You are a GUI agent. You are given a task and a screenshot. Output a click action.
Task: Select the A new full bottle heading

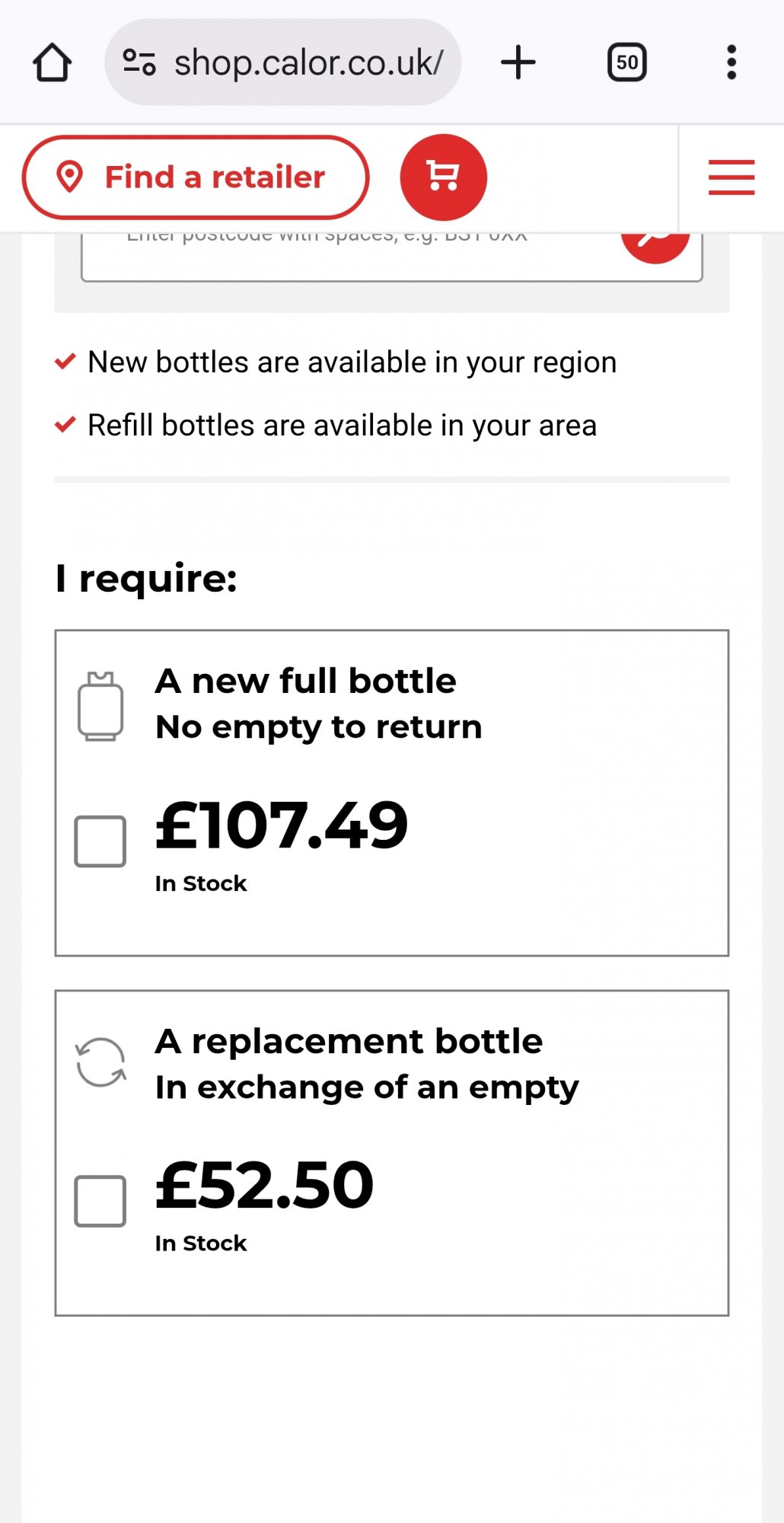(x=305, y=681)
